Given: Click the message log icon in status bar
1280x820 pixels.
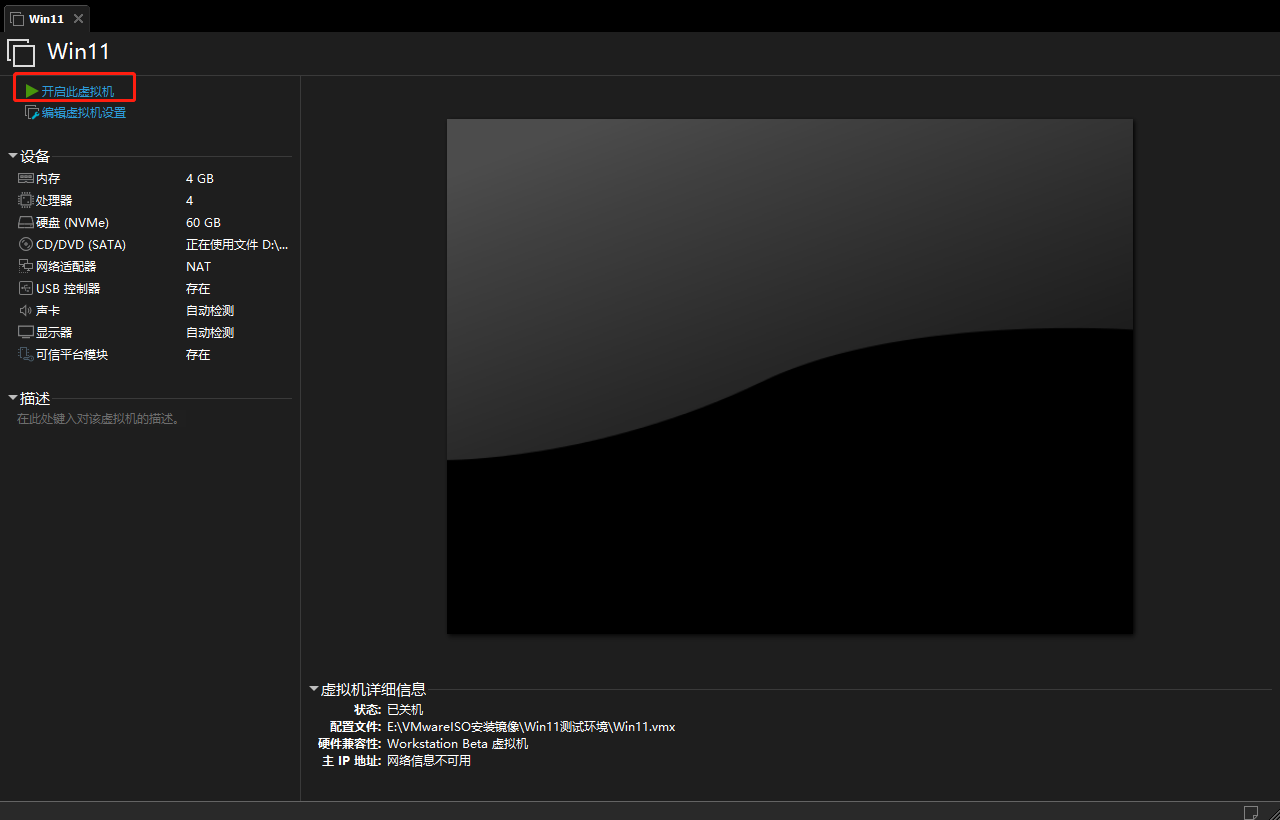Looking at the screenshot, I should 1250,811.
